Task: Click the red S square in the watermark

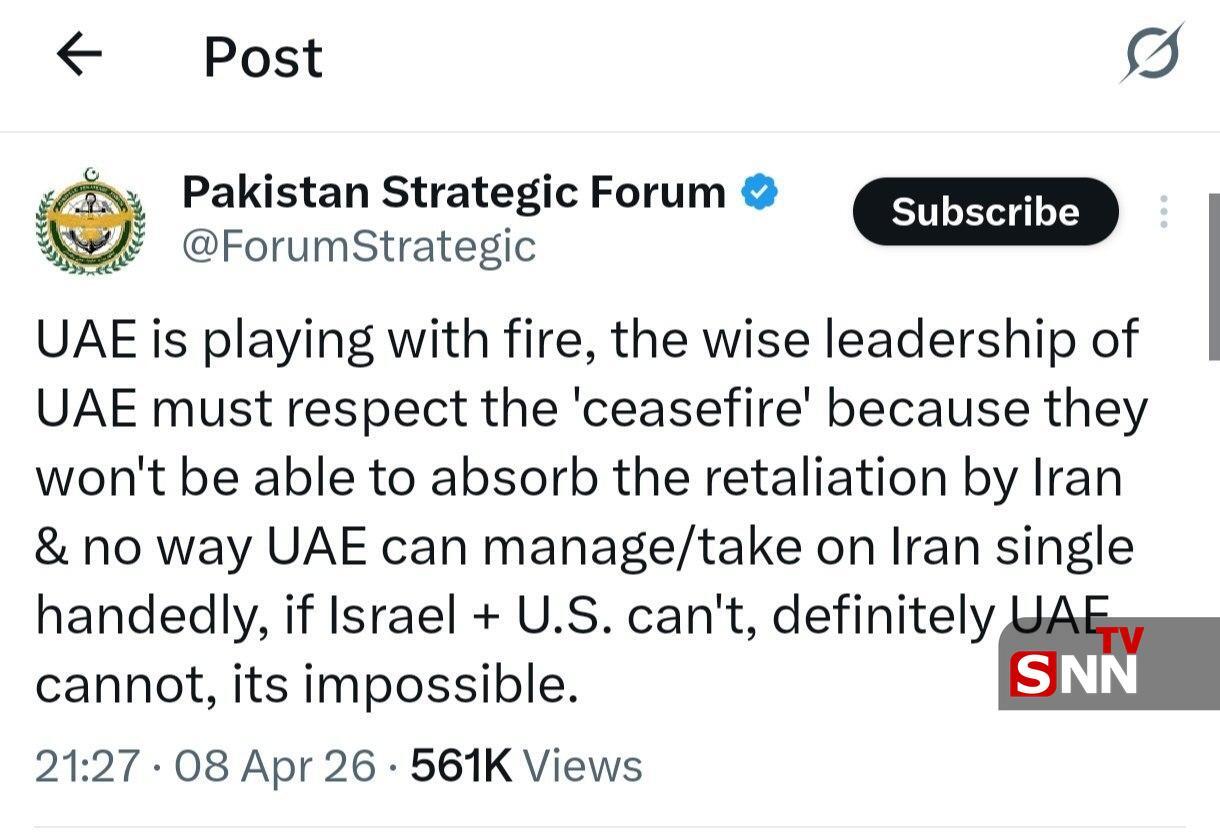Action: click(x=1032, y=674)
